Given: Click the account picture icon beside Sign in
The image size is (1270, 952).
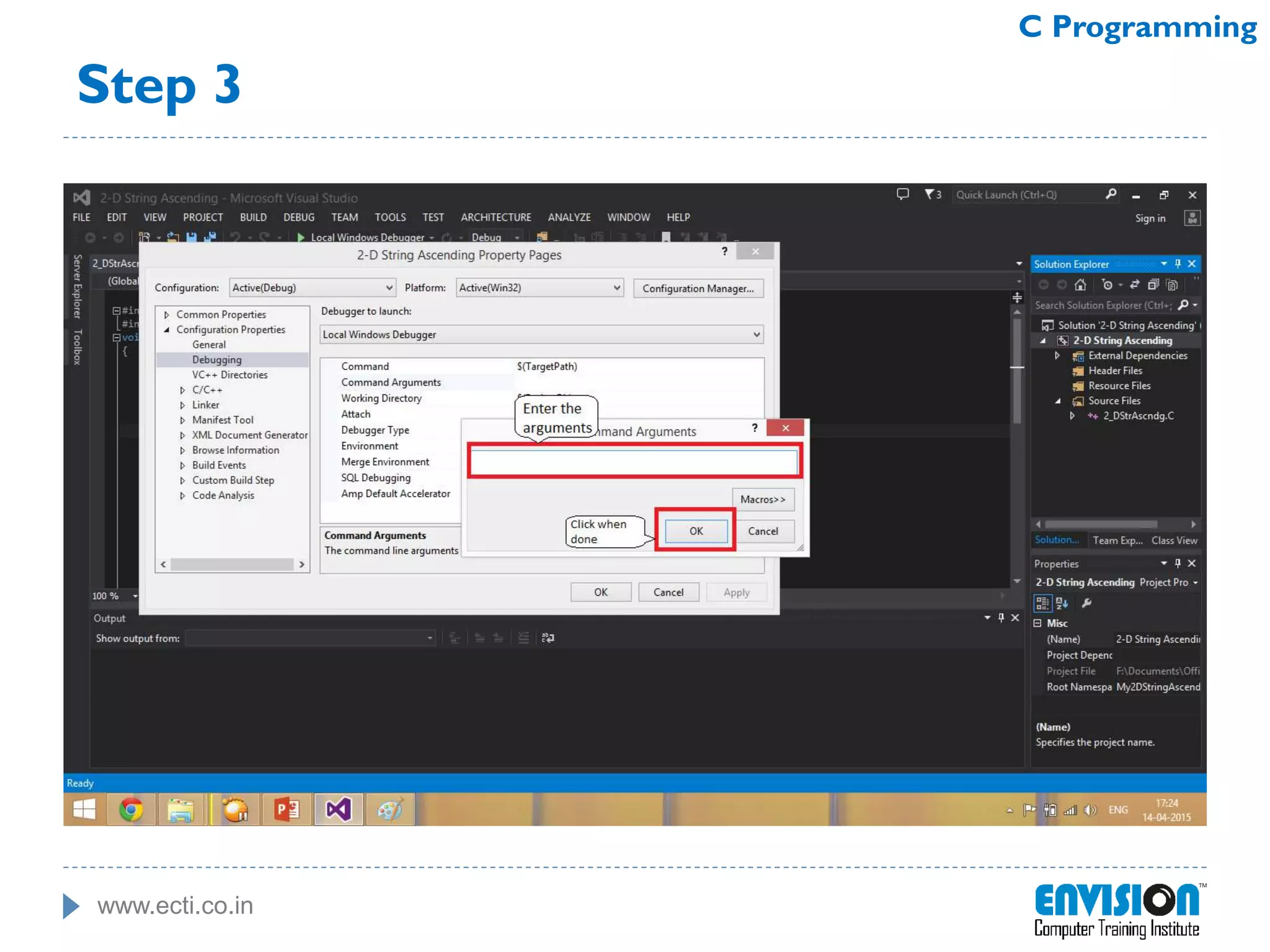Looking at the screenshot, I should [1192, 218].
